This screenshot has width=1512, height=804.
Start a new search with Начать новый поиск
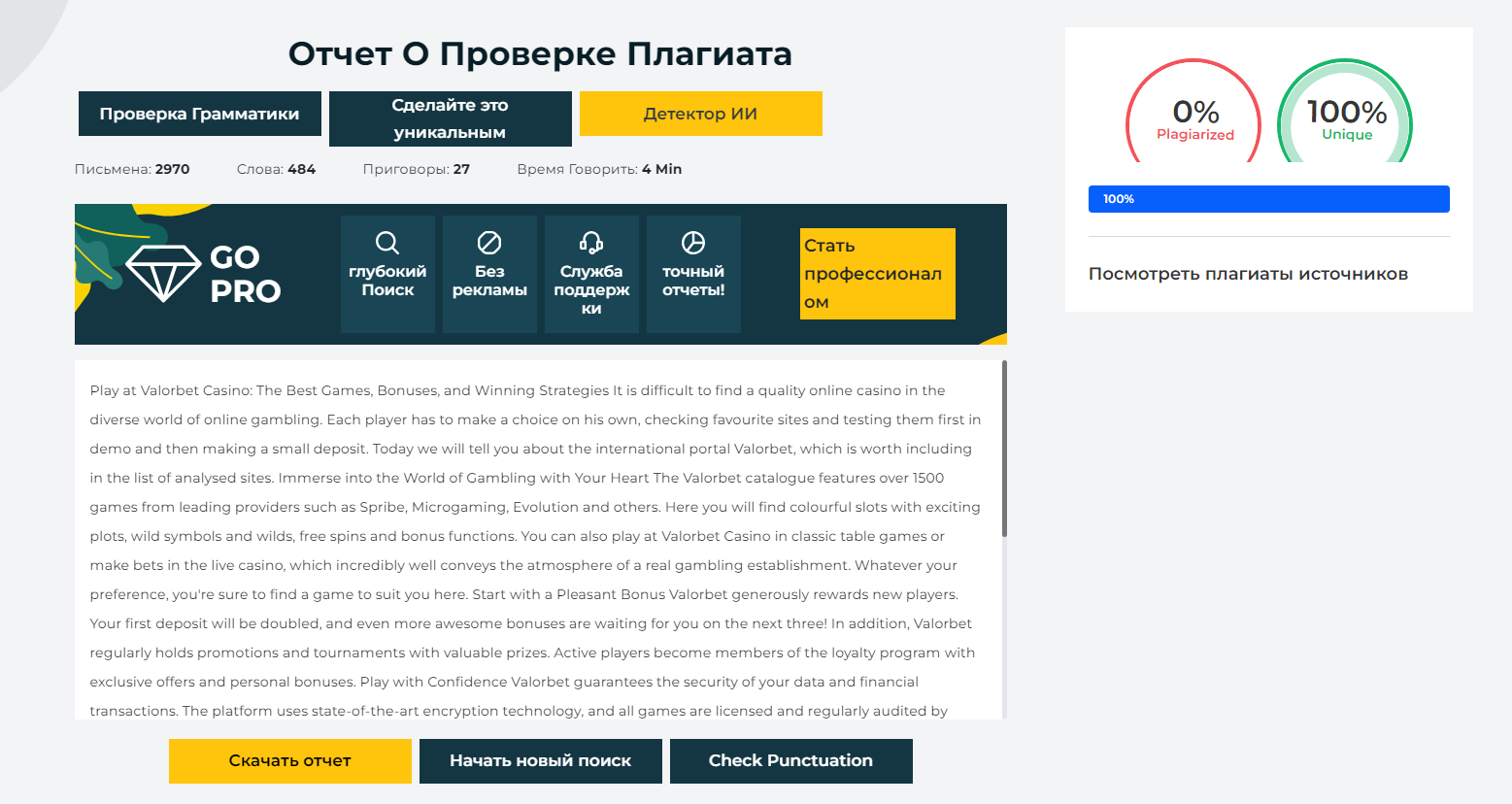tap(541, 761)
